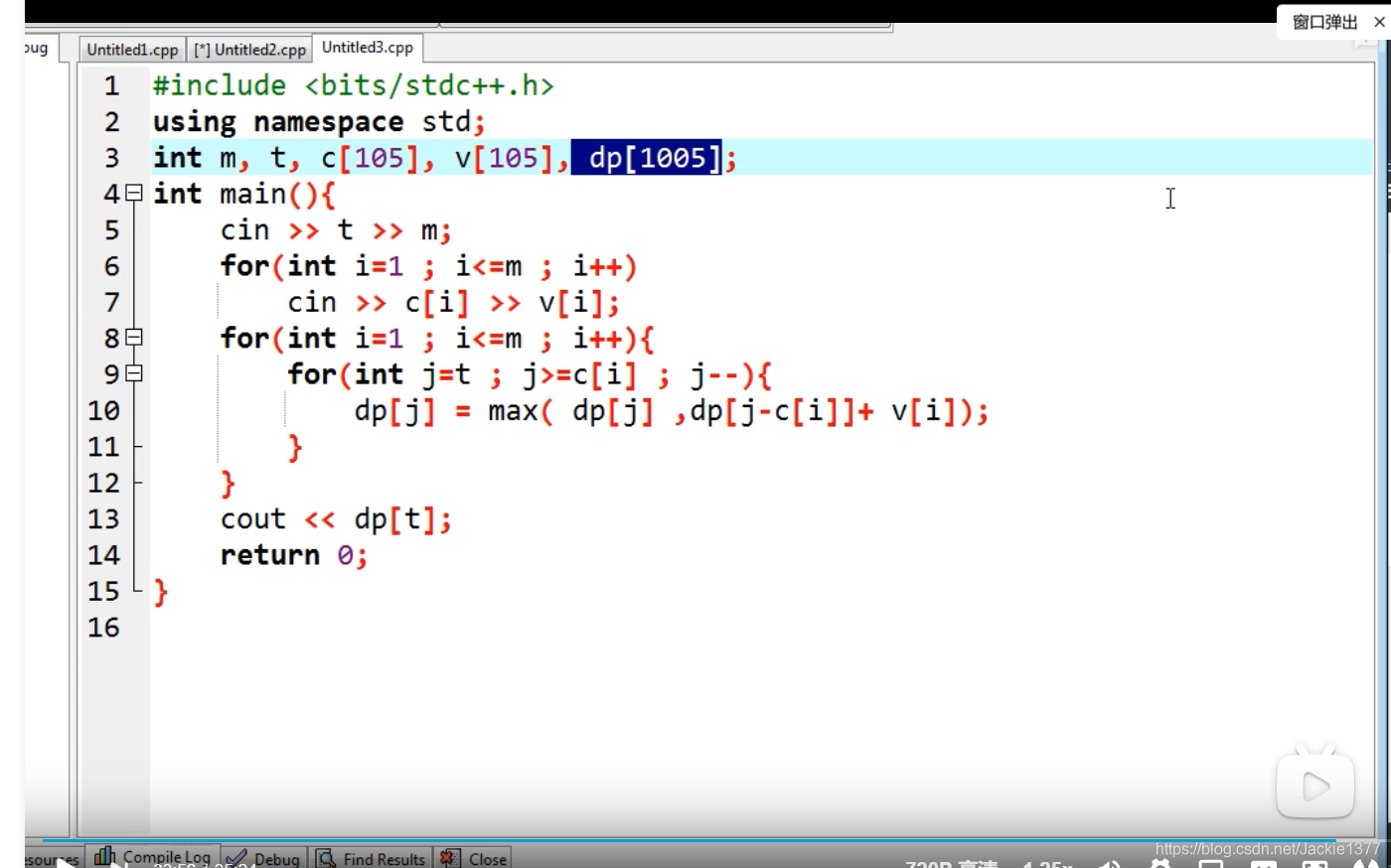This screenshot has height=868, width=1391.
Task: Dismiss the 窗口弹出 popup with its X
Action: [x=1379, y=22]
